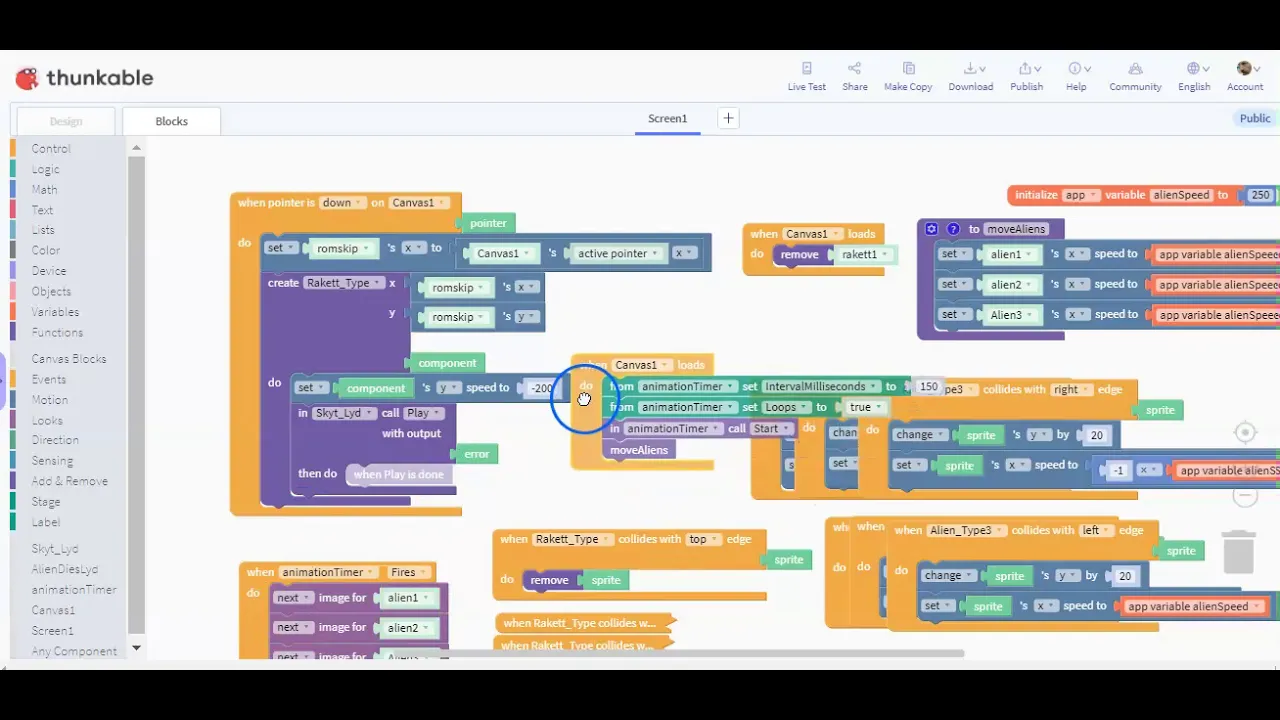Open the Objects block category
The width and height of the screenshot is (1280, 720).
tap(51, 291)
